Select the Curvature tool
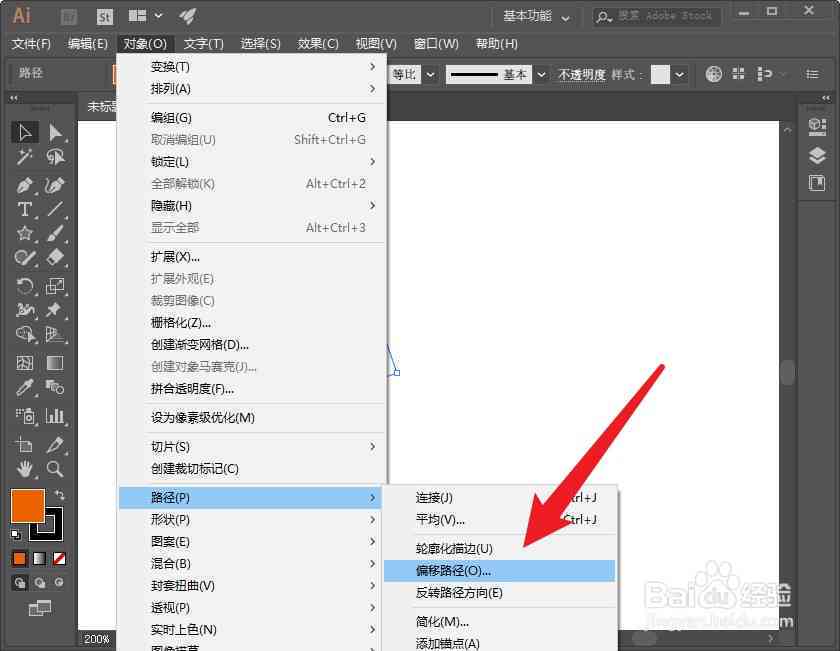 (x=55, y=185)
